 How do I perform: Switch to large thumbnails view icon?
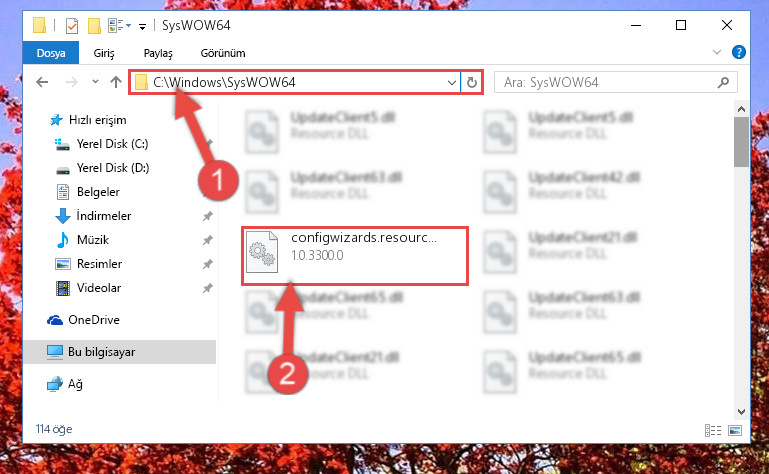pyautogui.click(x=735, y=430)
